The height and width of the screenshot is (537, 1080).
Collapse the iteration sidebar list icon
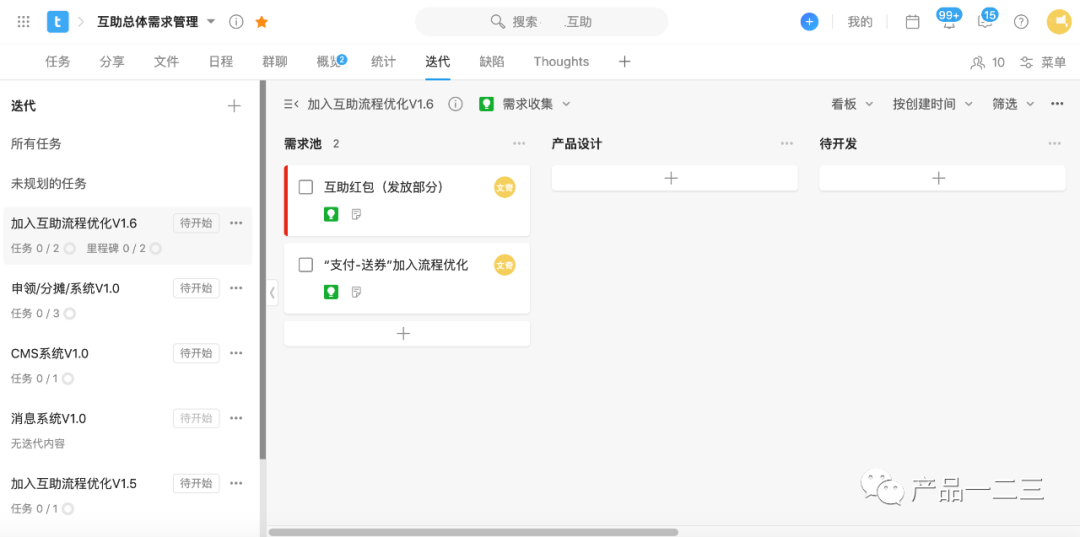(291, 104)
